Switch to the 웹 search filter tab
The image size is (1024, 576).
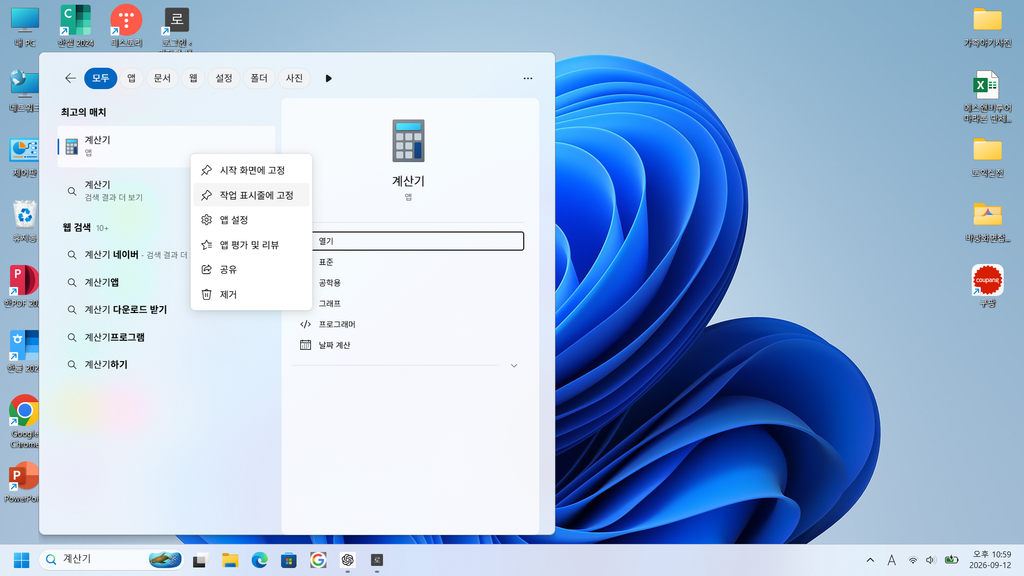click(193, 78)
